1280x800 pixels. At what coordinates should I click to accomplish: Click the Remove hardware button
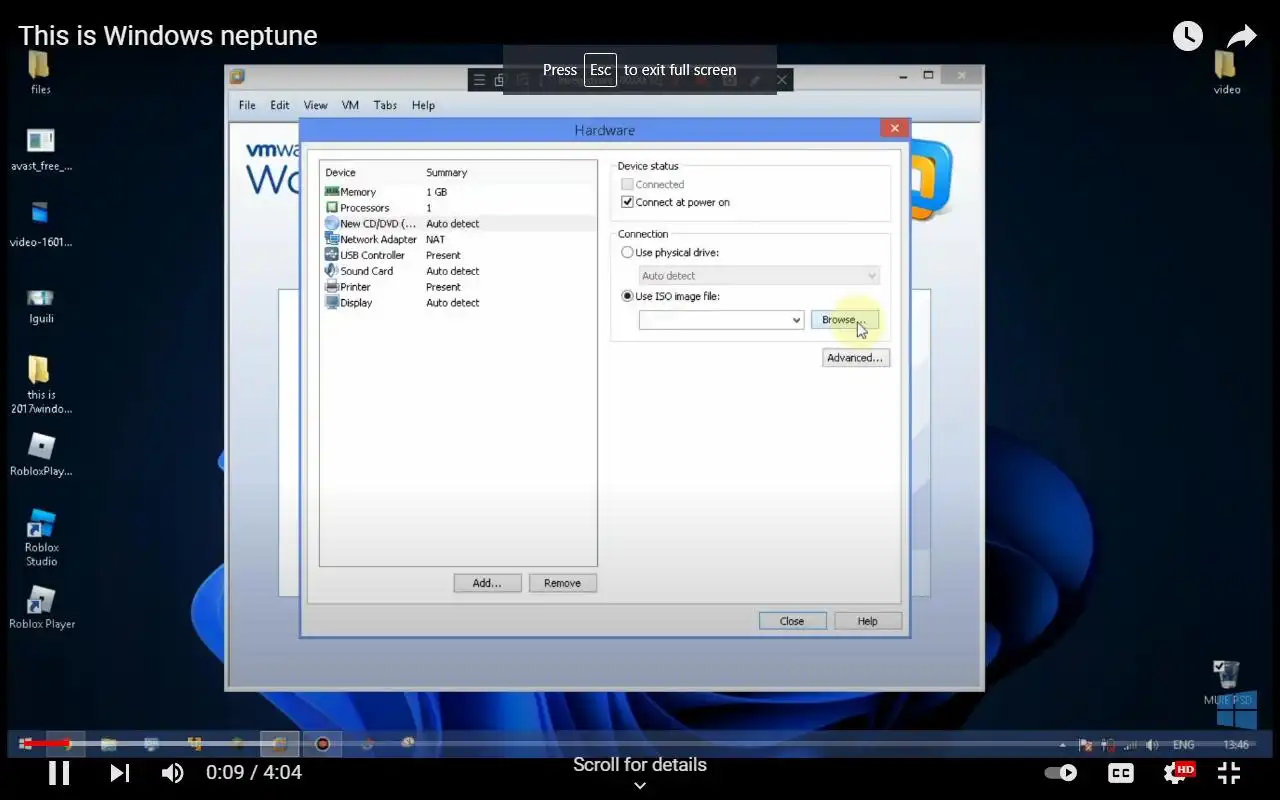(562, 583)
